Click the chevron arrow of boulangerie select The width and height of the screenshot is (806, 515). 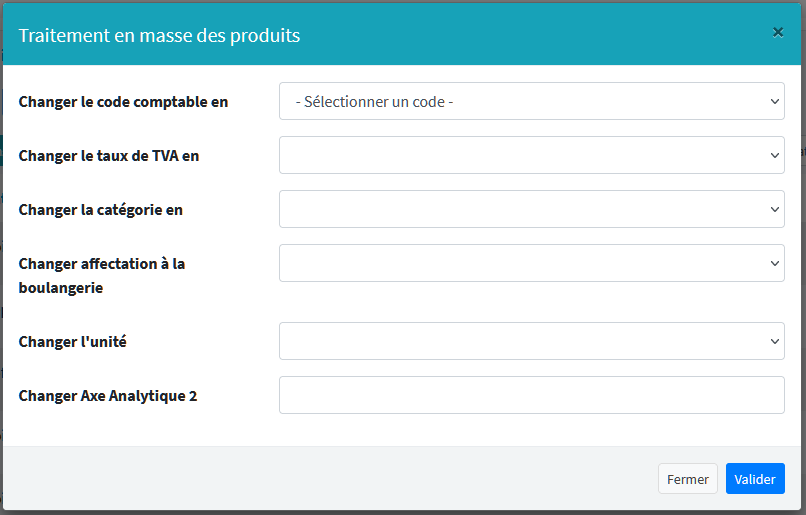coord(775,263)
